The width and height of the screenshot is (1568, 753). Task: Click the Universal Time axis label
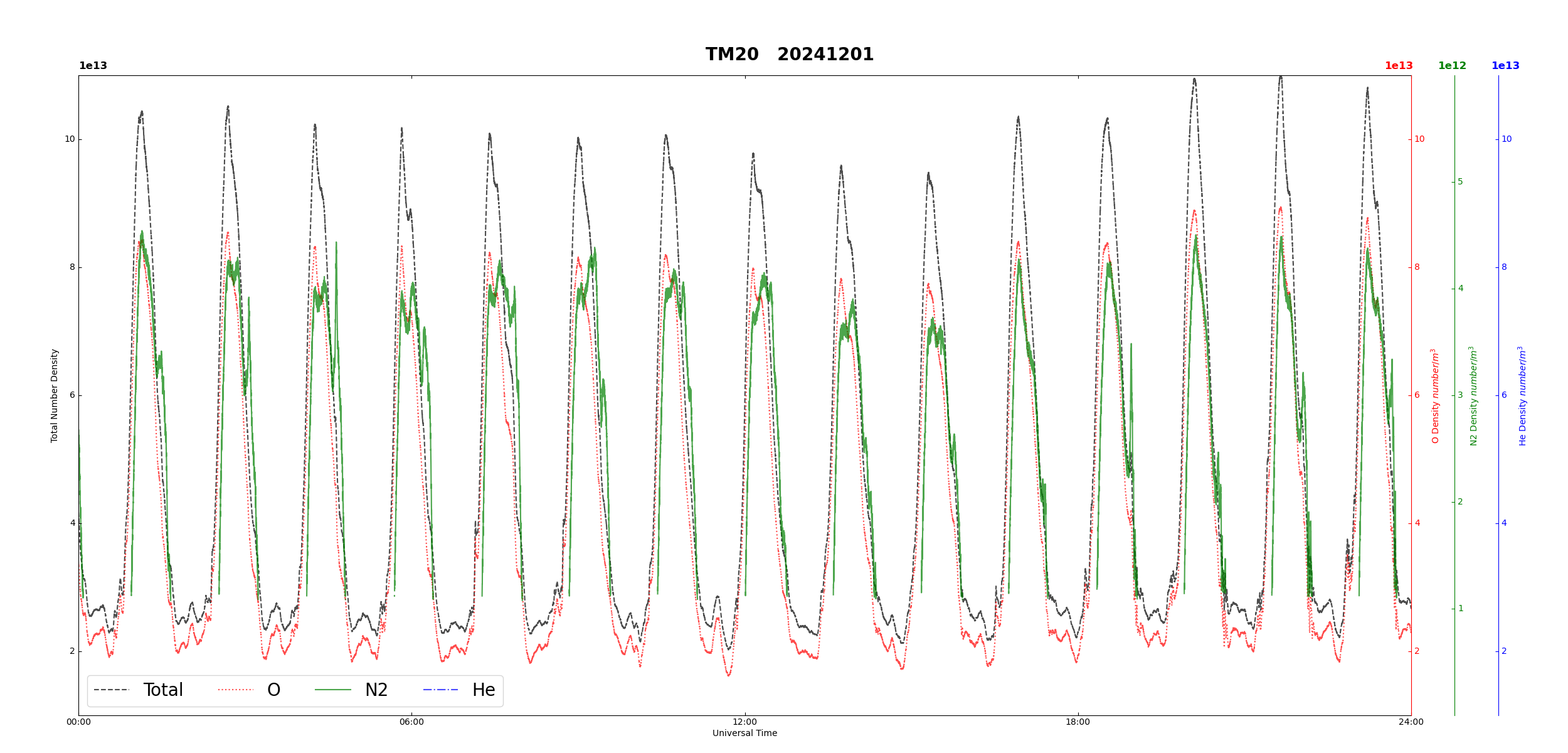pos(744,733)
